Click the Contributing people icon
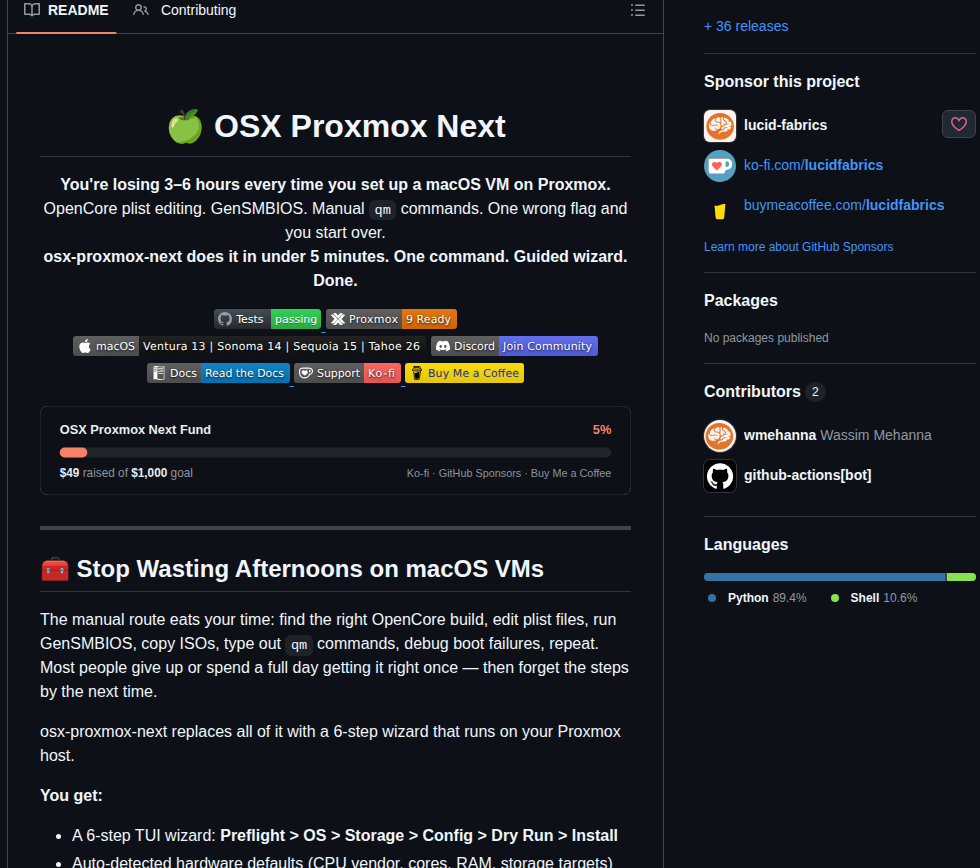The width and height of the screenshot is (980, 868). click(x=141, y=10)
